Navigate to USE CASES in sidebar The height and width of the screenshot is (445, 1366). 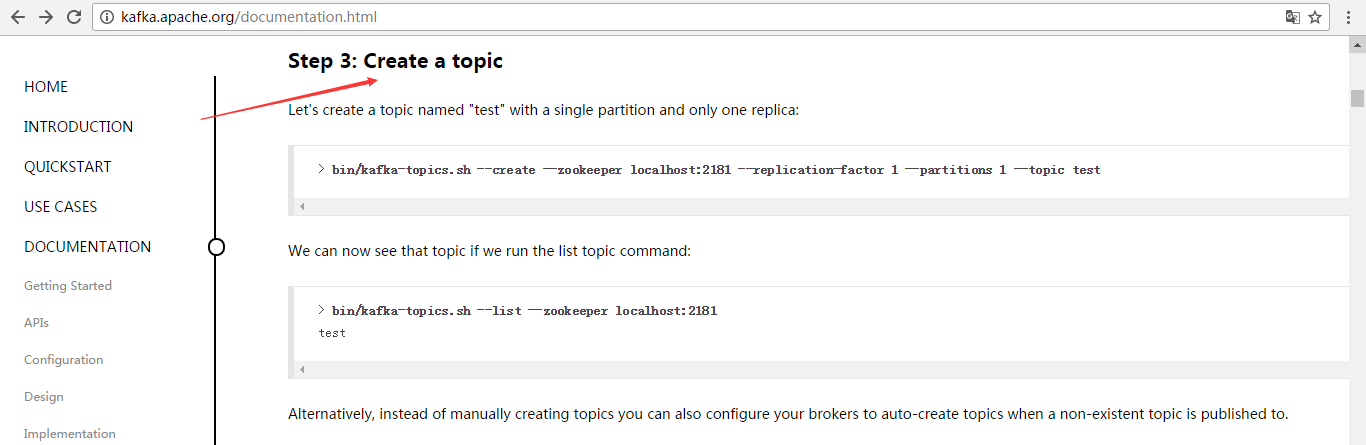click(x=61, y=207)
